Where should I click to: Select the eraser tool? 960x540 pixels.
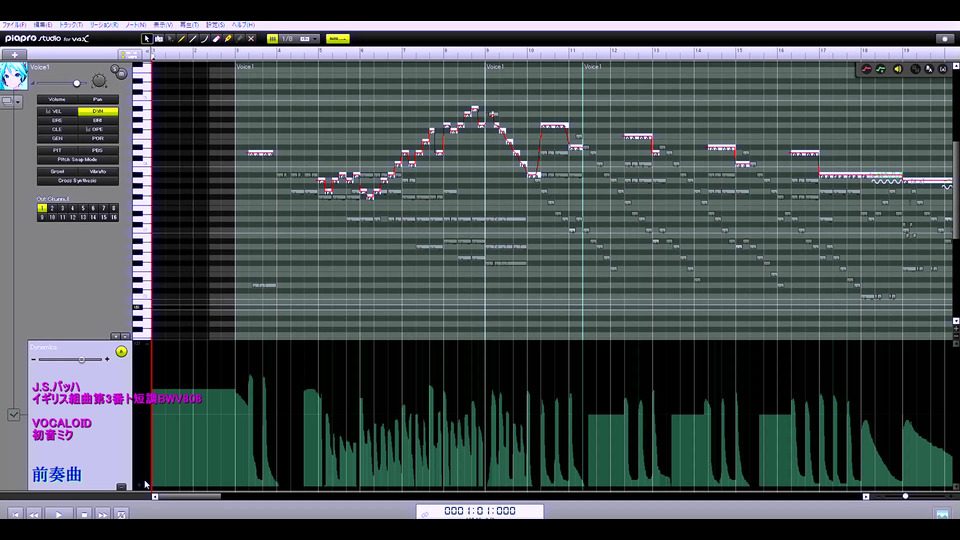coord(217,39)
